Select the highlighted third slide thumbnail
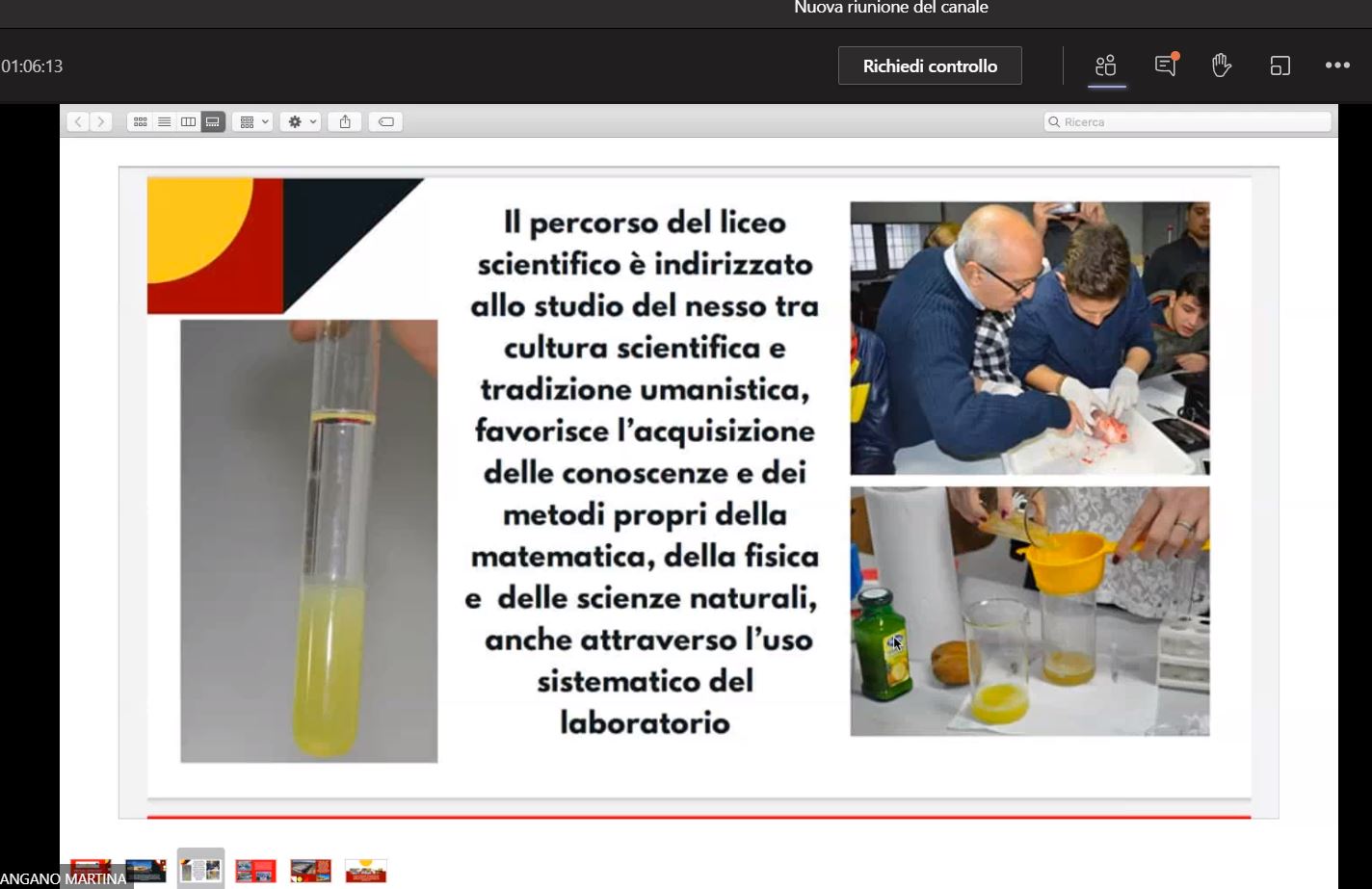This screenshot has height=889, width=1372. (x=200, y=870)
